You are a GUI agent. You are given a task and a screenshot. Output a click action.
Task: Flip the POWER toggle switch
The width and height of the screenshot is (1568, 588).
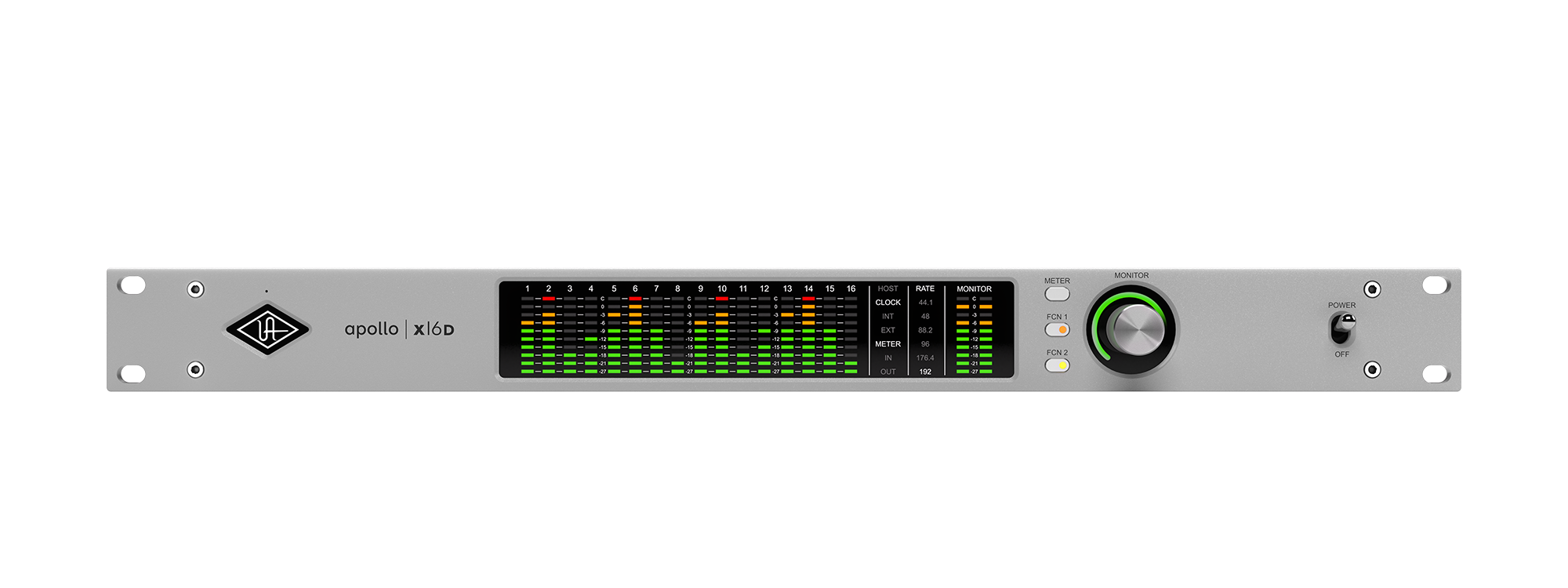(x=1342, y=328)
